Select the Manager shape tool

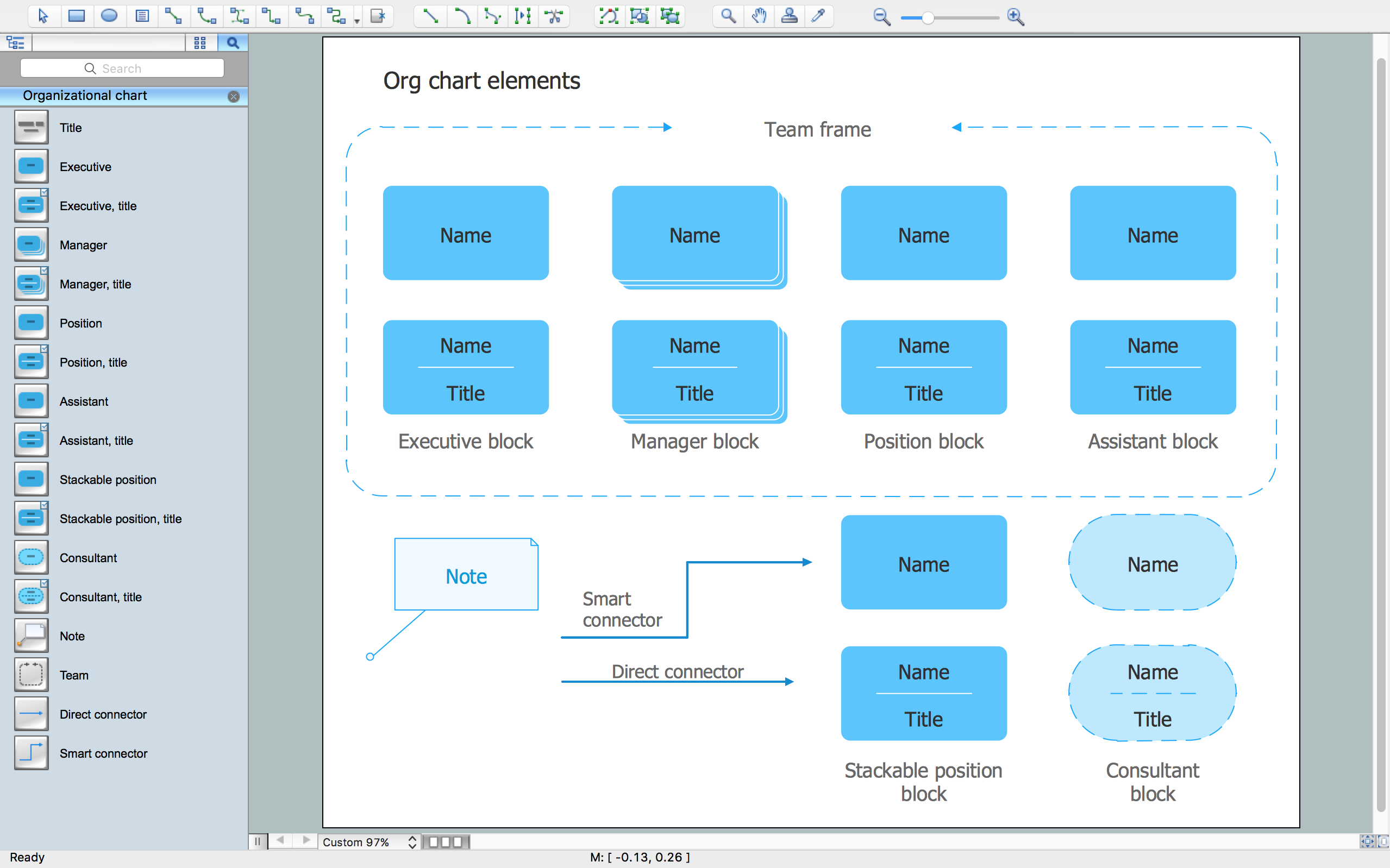29,245
